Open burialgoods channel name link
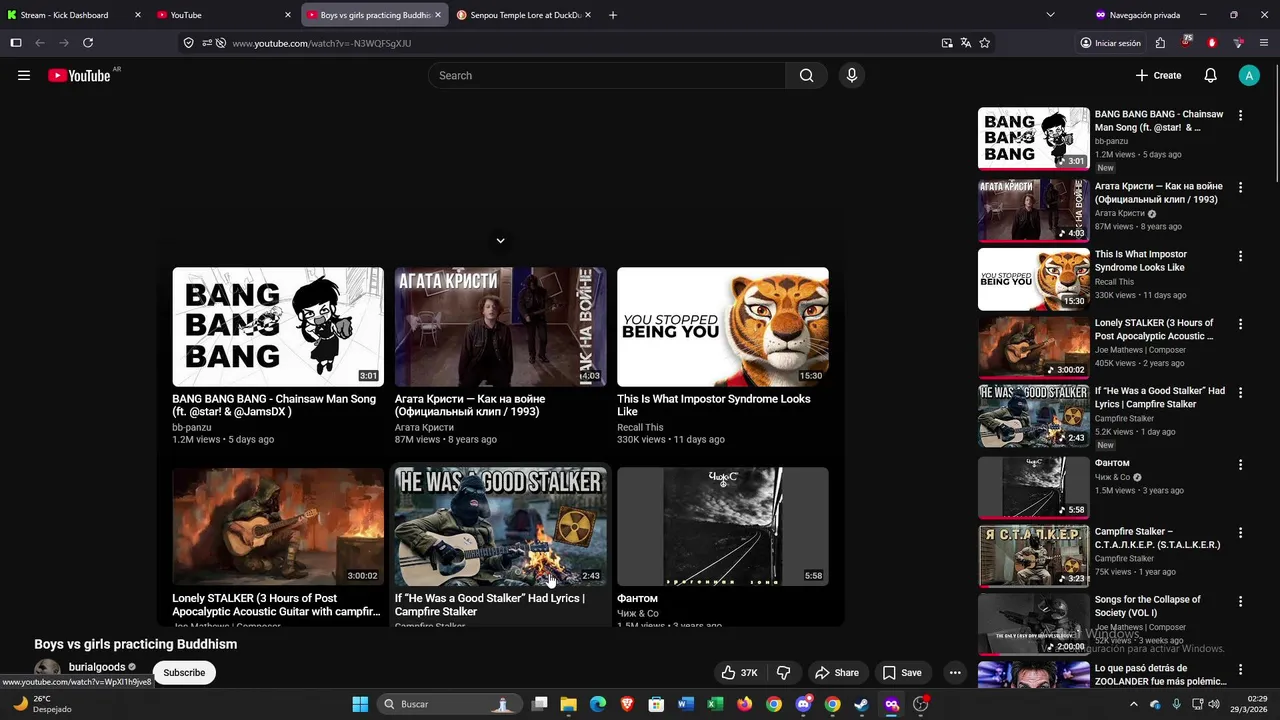1280x720 pixels. [97, 667]
